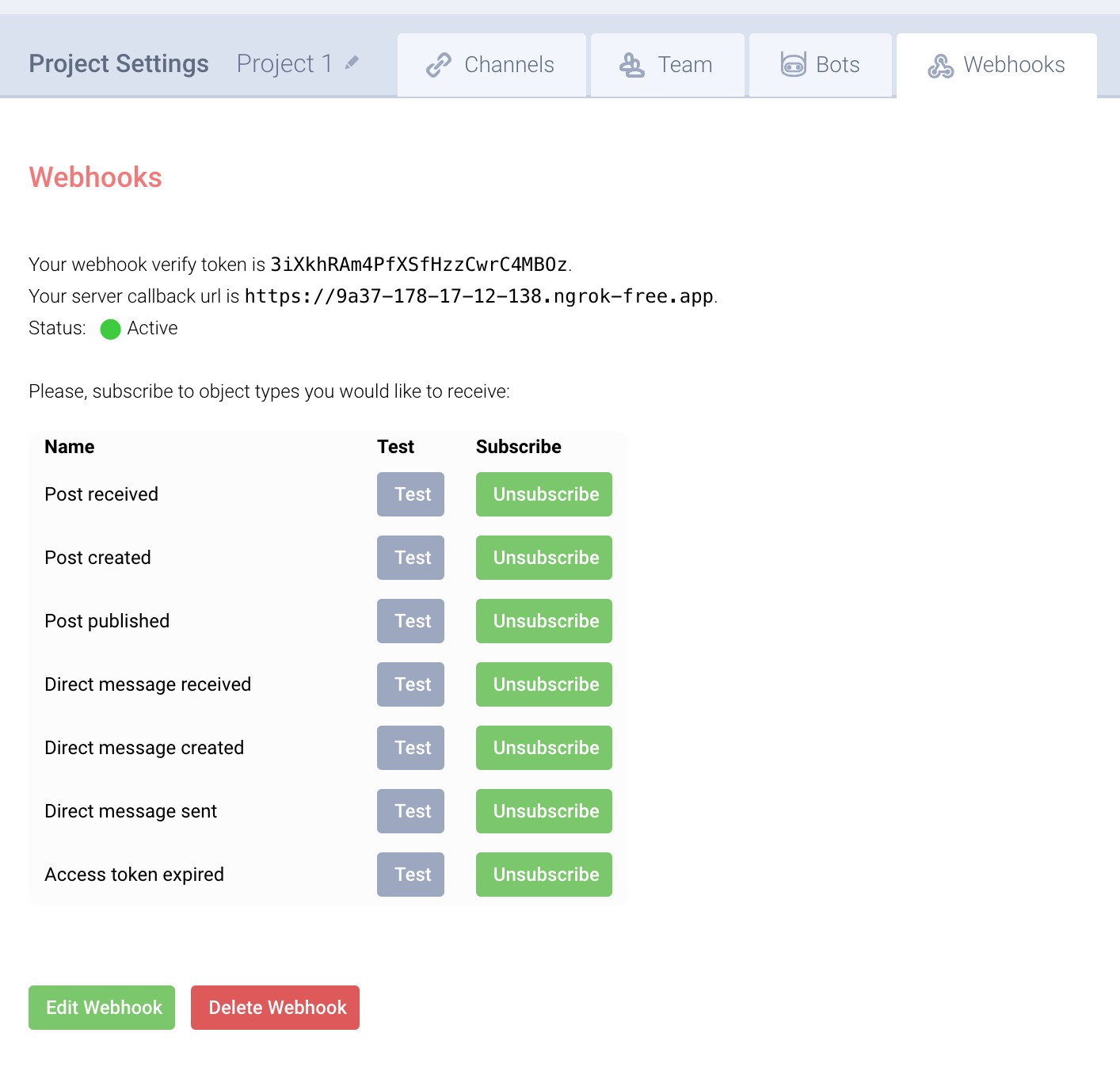Click the robot icon in Bots tab
Viewport: 1120px width, 1071px height.
pos(793,64)
